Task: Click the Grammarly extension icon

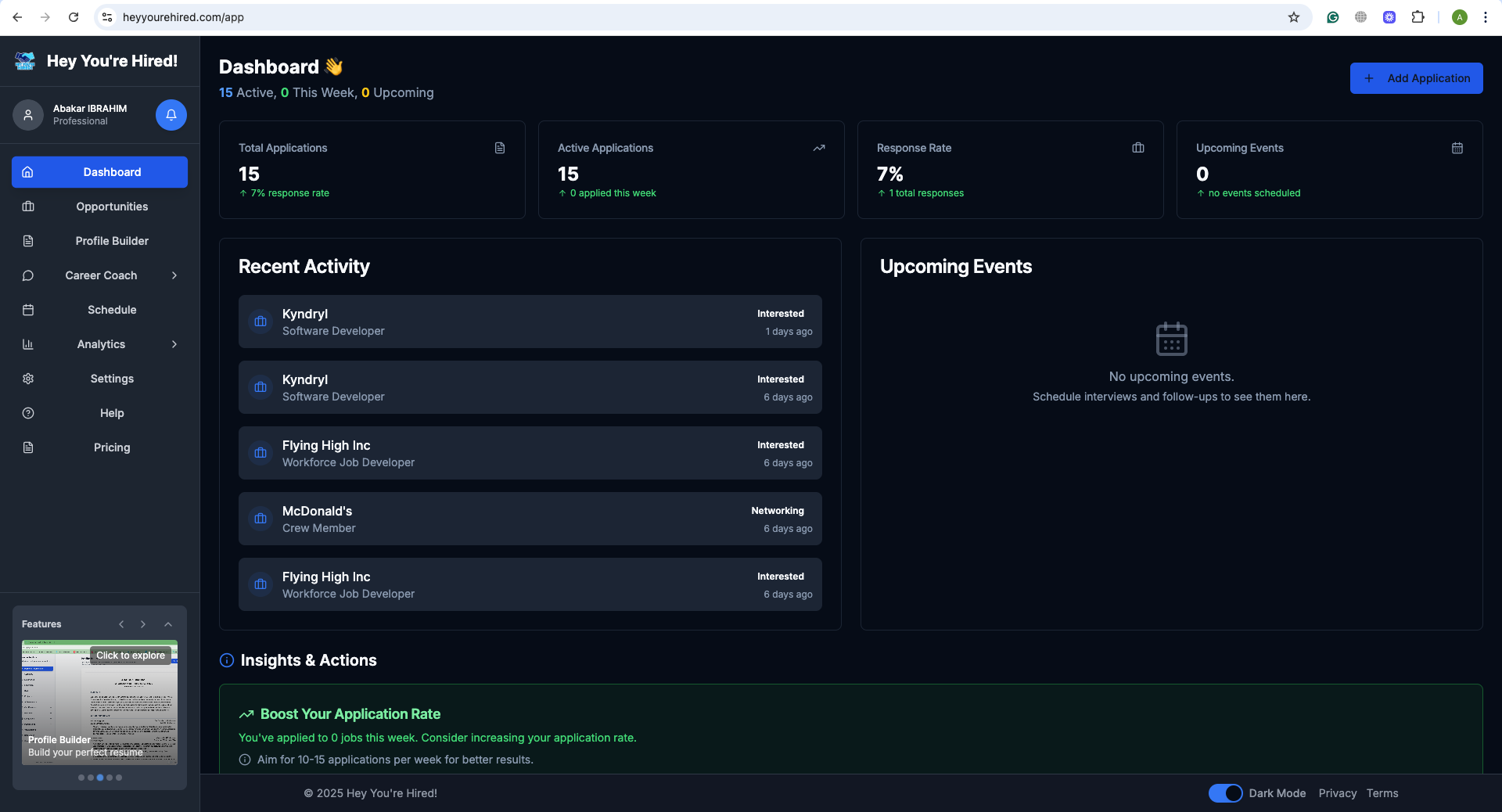Action: [1333, 17]
